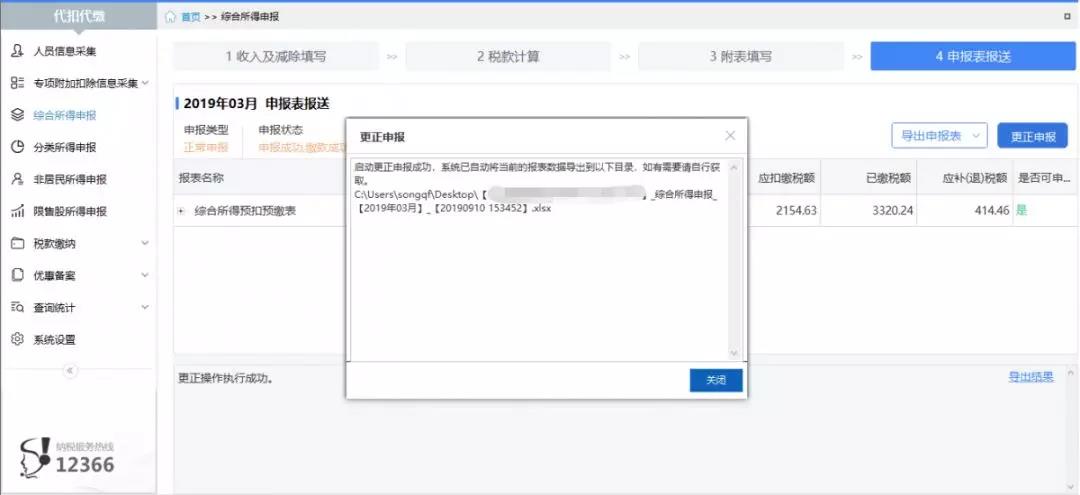This screenshot has height=495, width=1080.
Task: Click the 综合所得申报 layers icon
Action: (x=17, y=115)
